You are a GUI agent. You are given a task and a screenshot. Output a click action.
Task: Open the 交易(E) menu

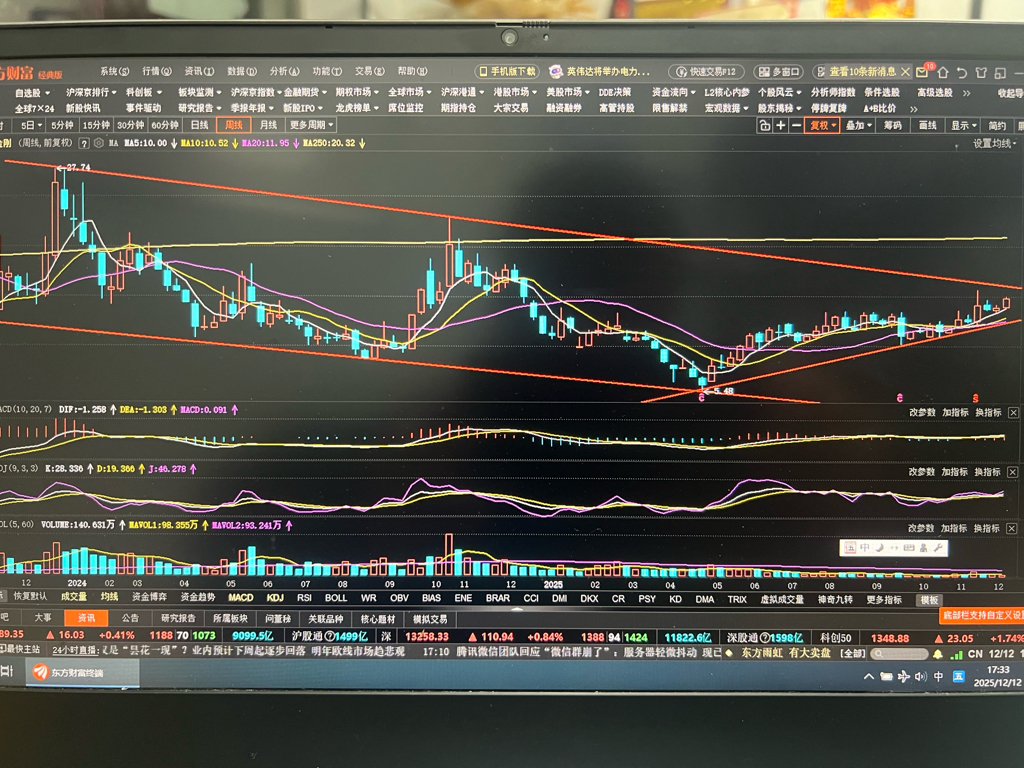(370, 71)
